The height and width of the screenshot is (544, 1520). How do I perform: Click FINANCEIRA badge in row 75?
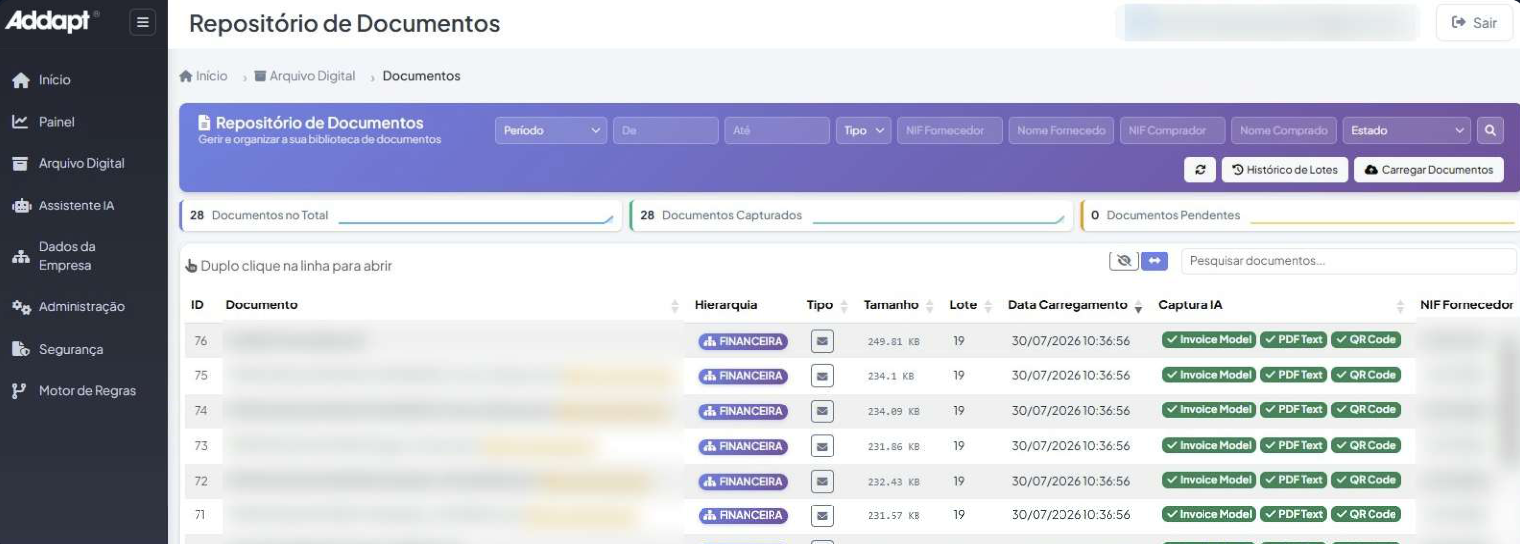pyautogui.click(x=743, y=377)
